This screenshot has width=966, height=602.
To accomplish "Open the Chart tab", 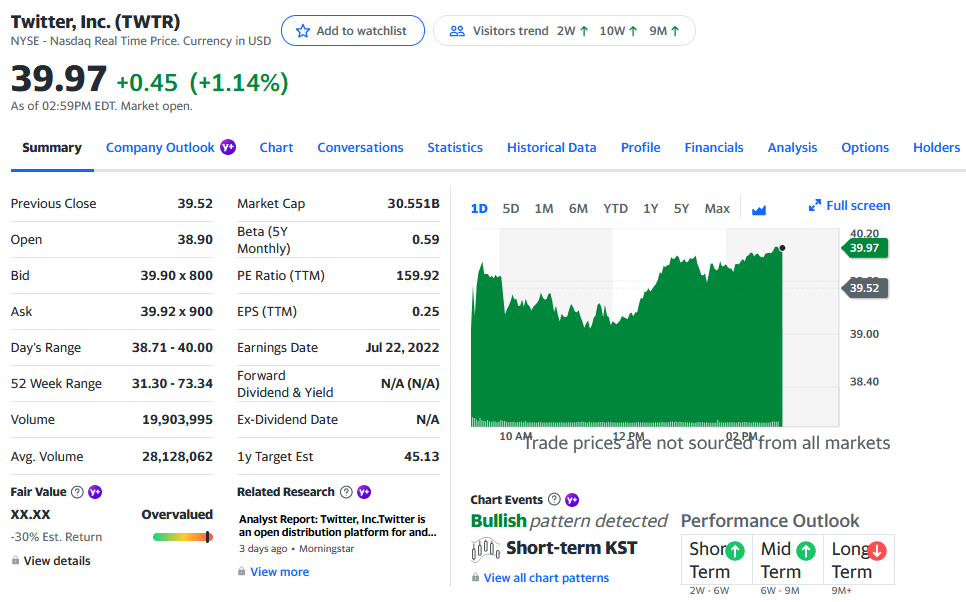I will [276, 147].
